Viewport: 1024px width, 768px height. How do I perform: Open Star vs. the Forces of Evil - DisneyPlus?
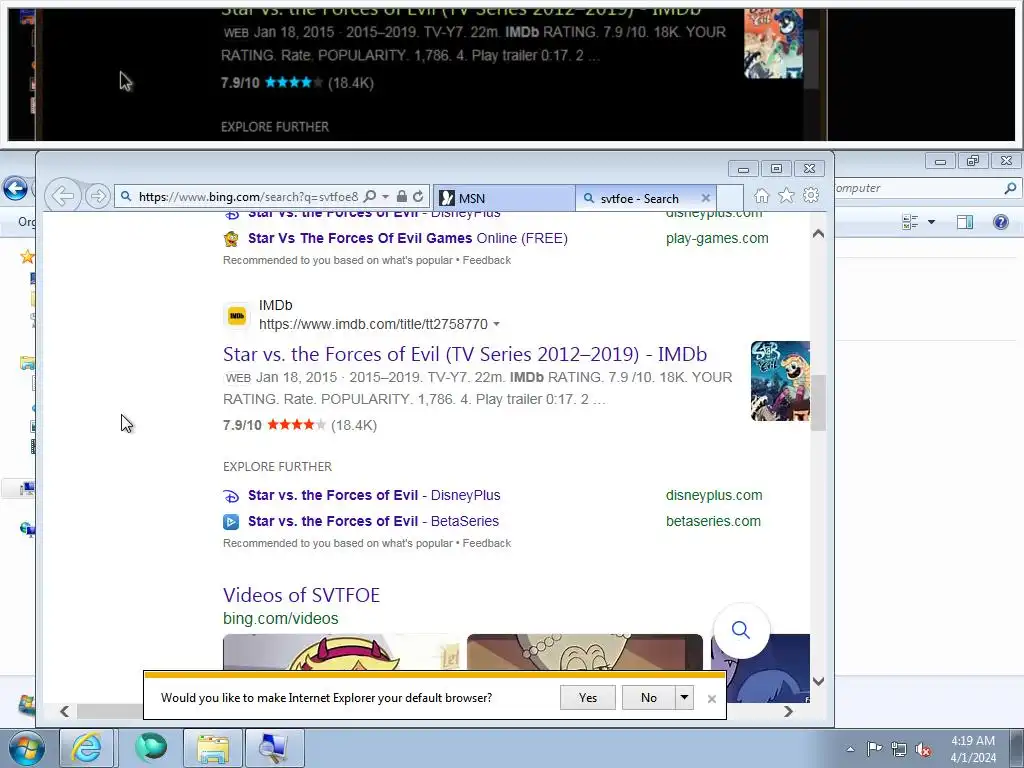click(374, 496)
